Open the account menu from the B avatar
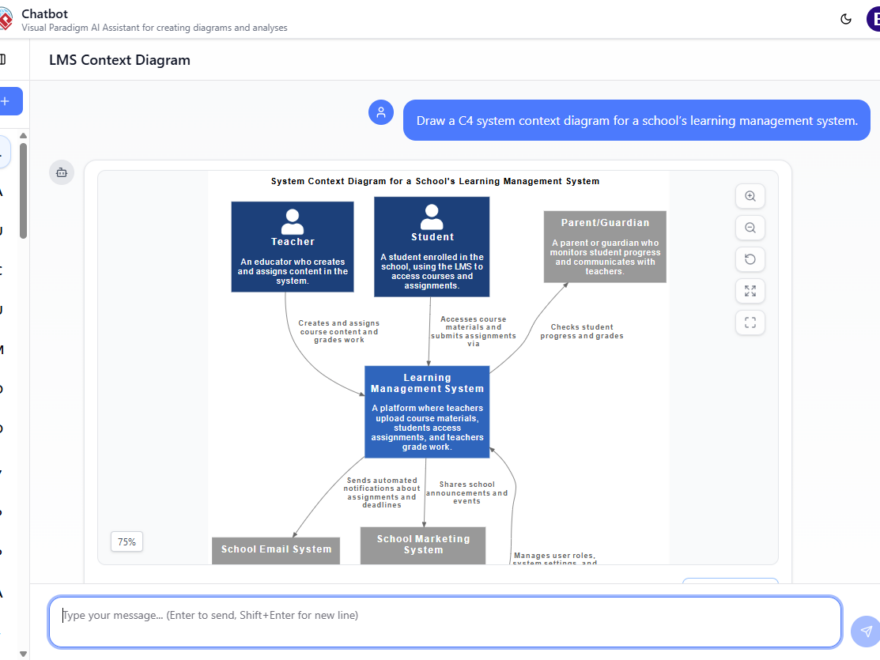880x660 pixels. [874, 19]
